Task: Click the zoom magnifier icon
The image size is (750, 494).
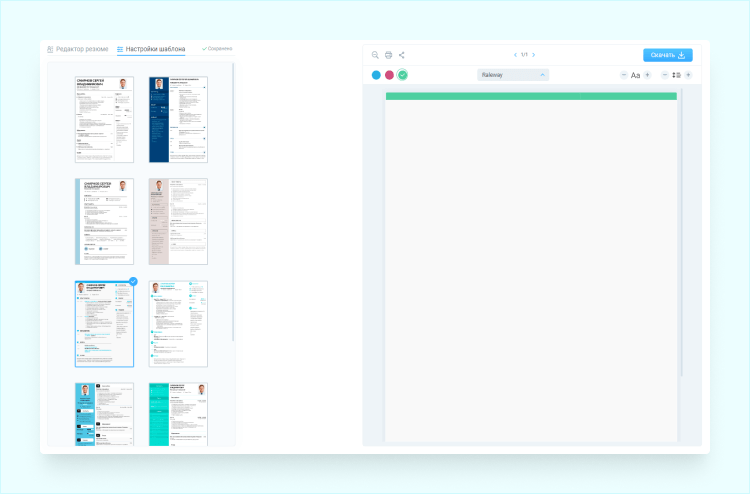Action: pos(375,55)
